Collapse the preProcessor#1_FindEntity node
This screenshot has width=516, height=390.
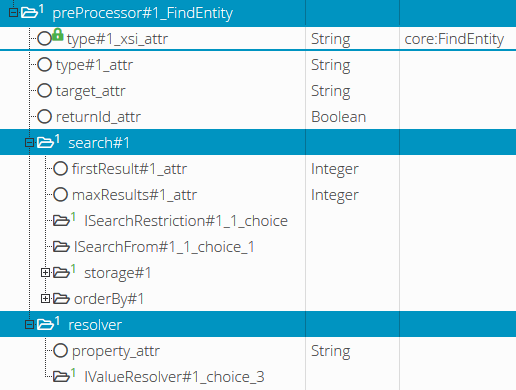(x=13, y=13)
